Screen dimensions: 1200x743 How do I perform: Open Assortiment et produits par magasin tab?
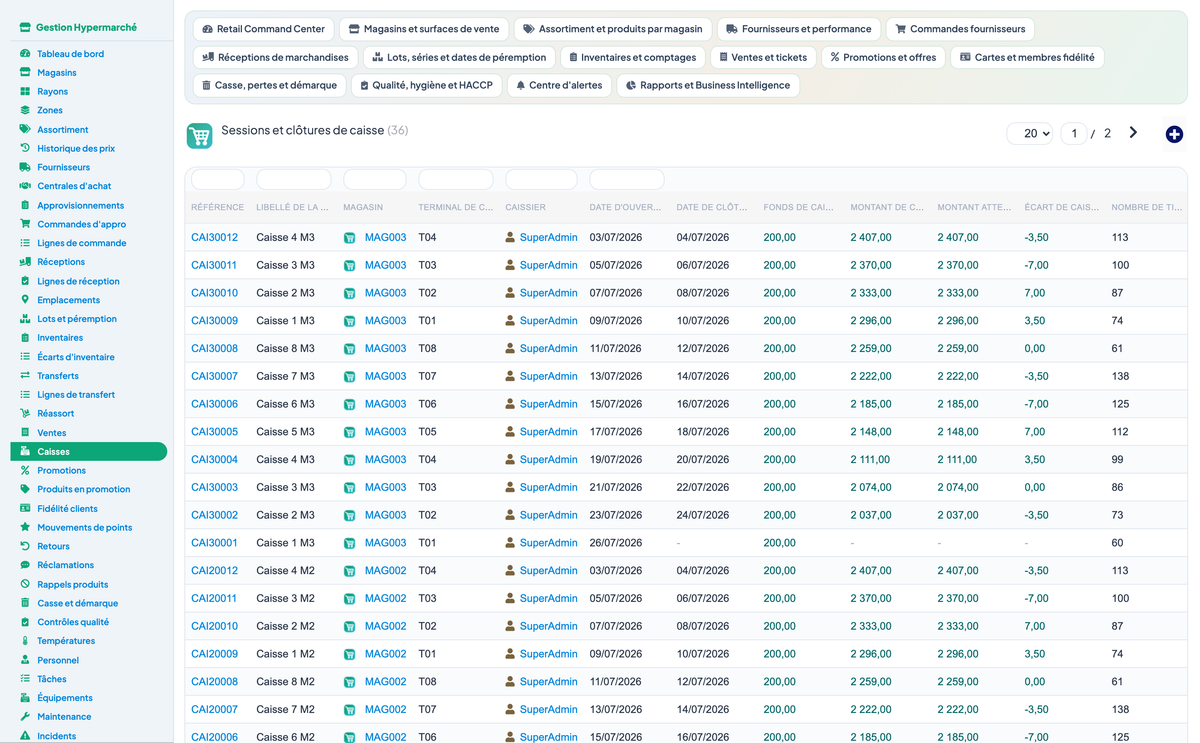pos(613,29)
